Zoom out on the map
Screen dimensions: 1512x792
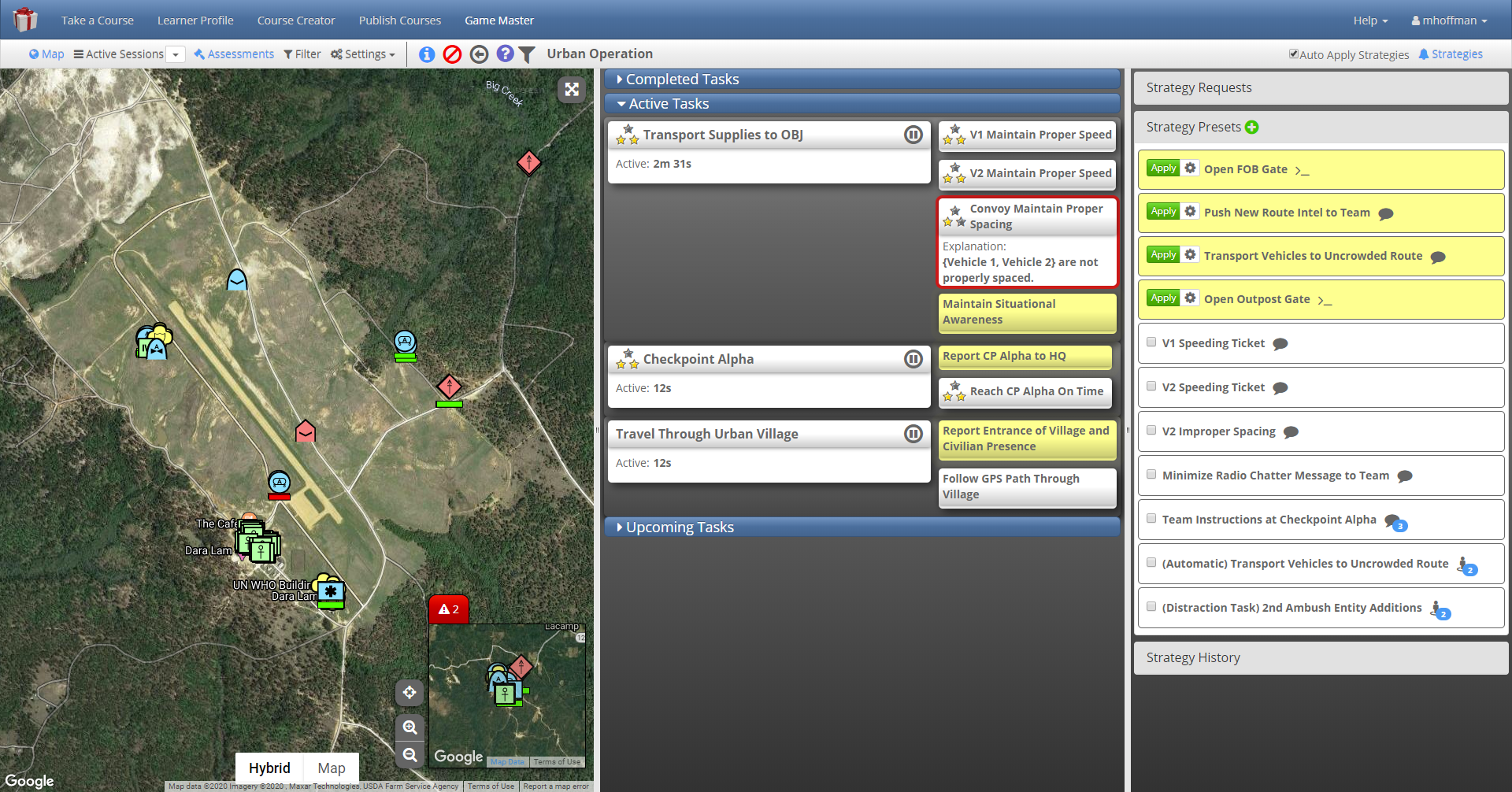coord(409,755)
